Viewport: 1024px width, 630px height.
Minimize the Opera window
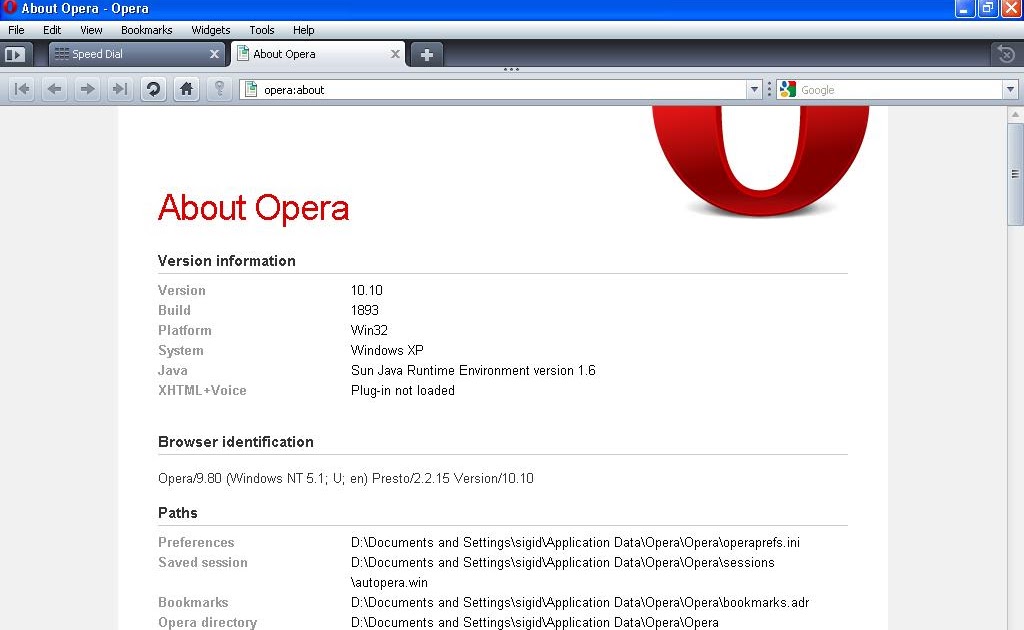click(964, 8)
